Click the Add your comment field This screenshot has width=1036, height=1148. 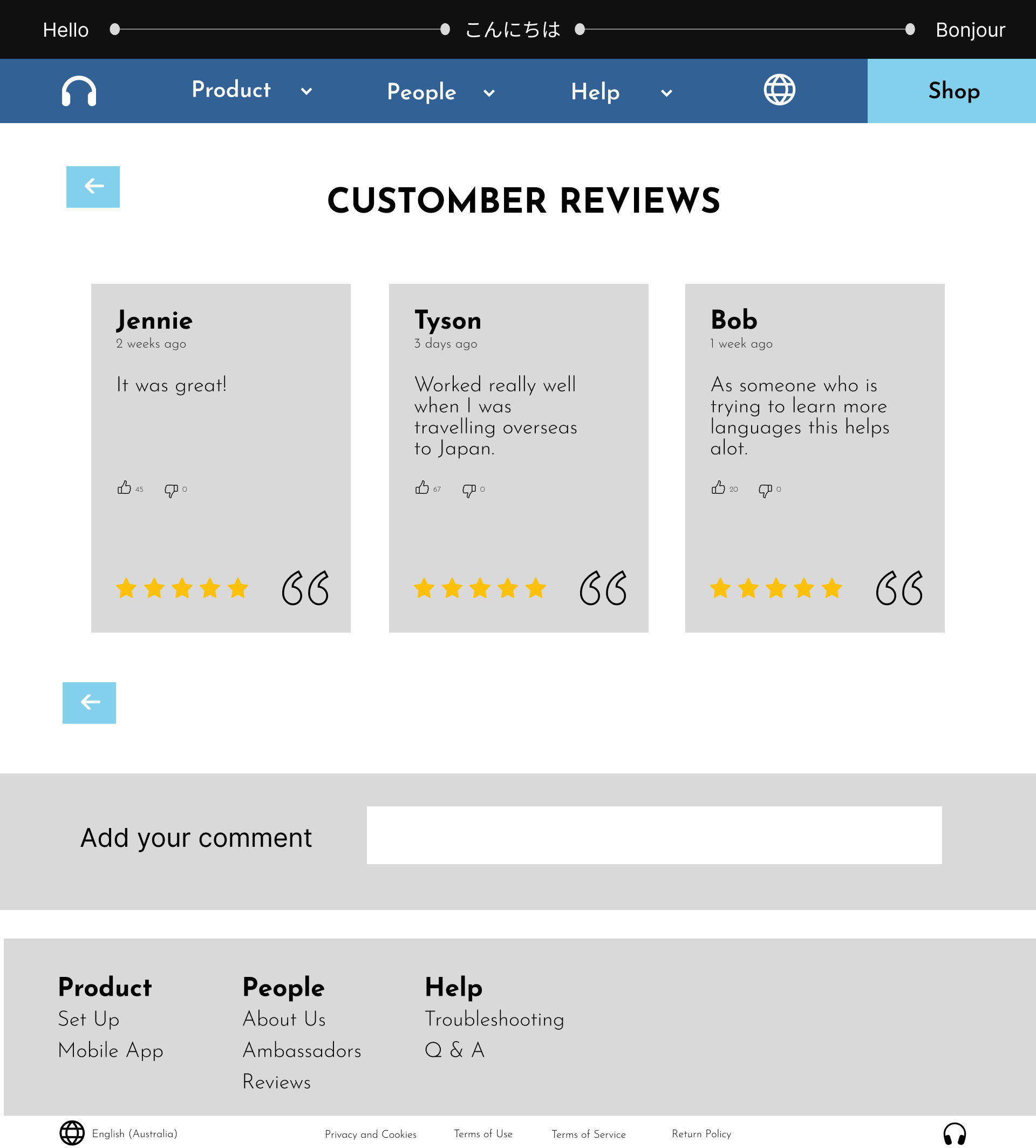coord(654,835)
